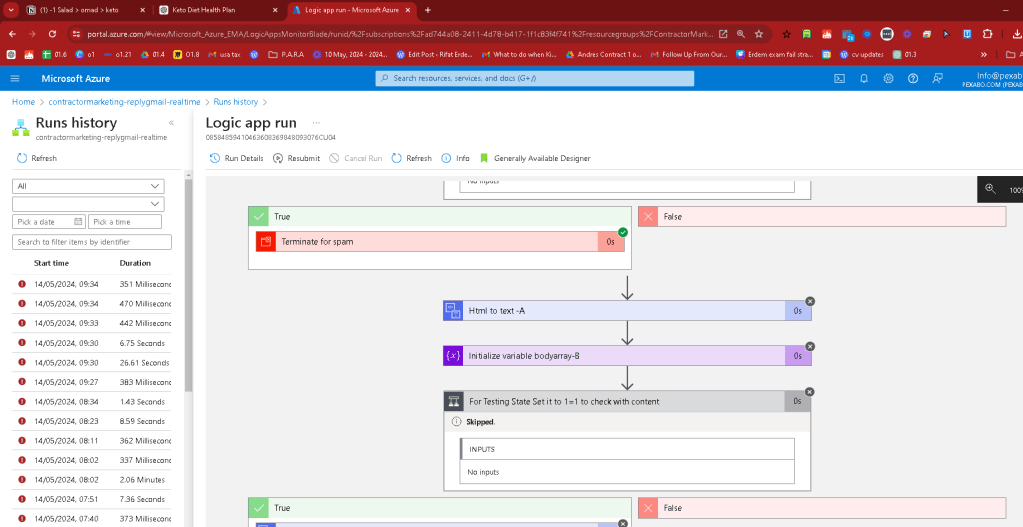
Task: Click the skipped badge on Initialize variable bodyarray-B
Action: (810, 346)
